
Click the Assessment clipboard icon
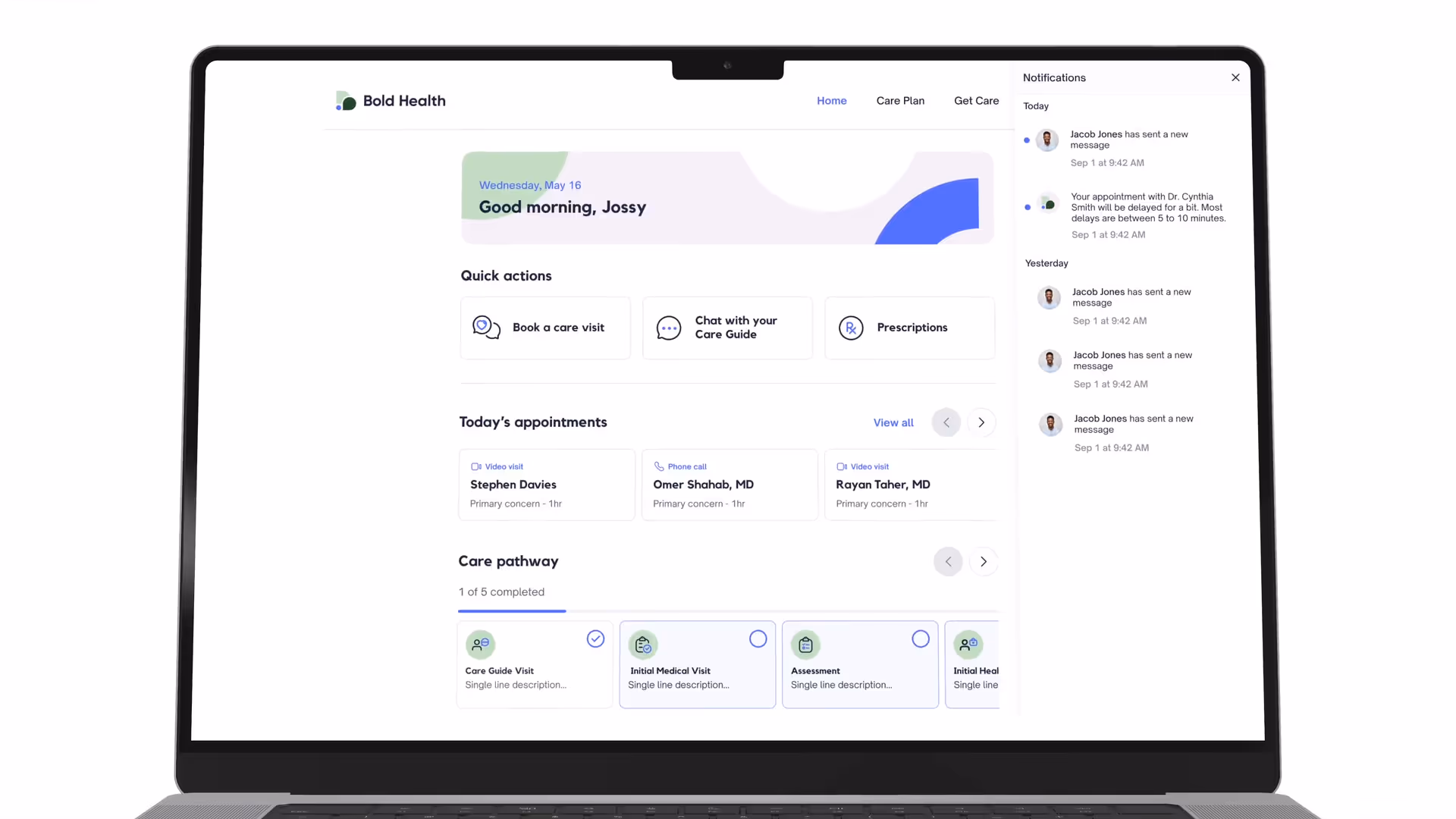click(x=805, y=645)
